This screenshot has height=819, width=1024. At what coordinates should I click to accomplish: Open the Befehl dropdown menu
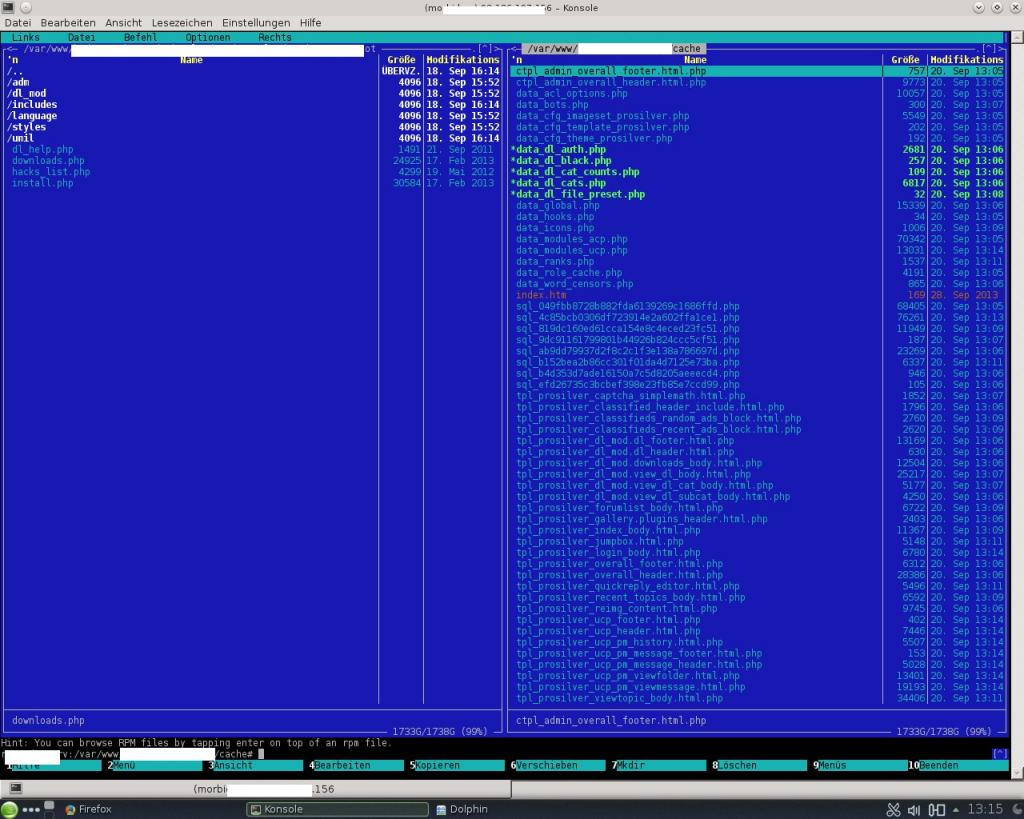point(140,37)
